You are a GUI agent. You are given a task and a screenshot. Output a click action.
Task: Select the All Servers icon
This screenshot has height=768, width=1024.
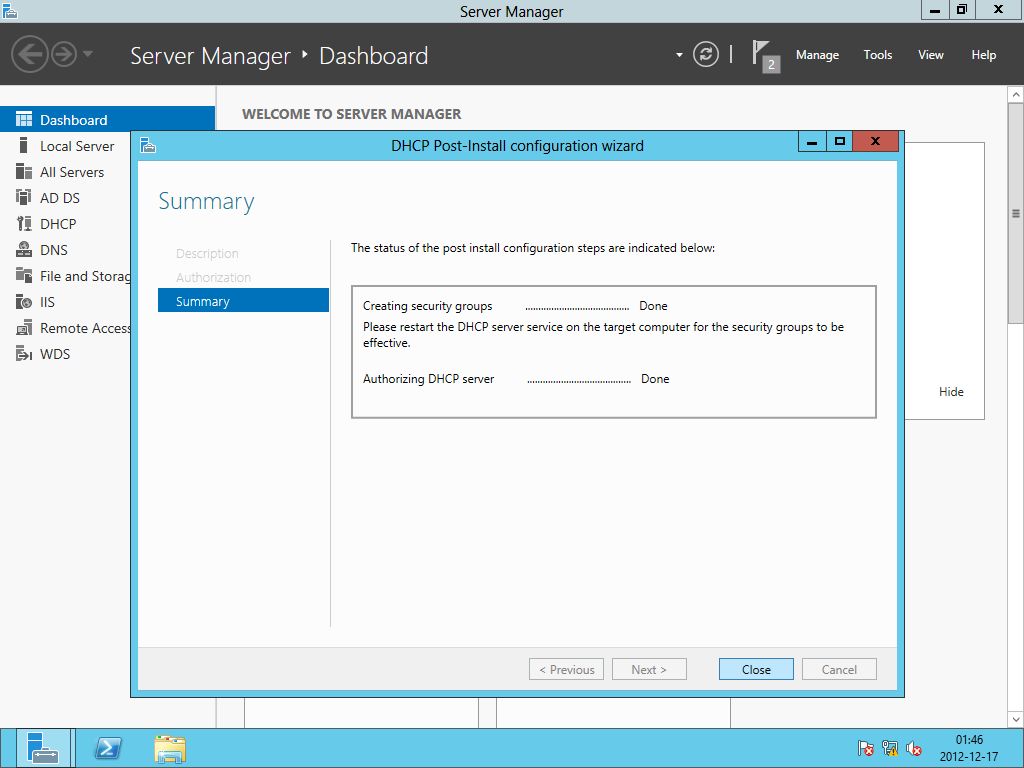point(24,172)
